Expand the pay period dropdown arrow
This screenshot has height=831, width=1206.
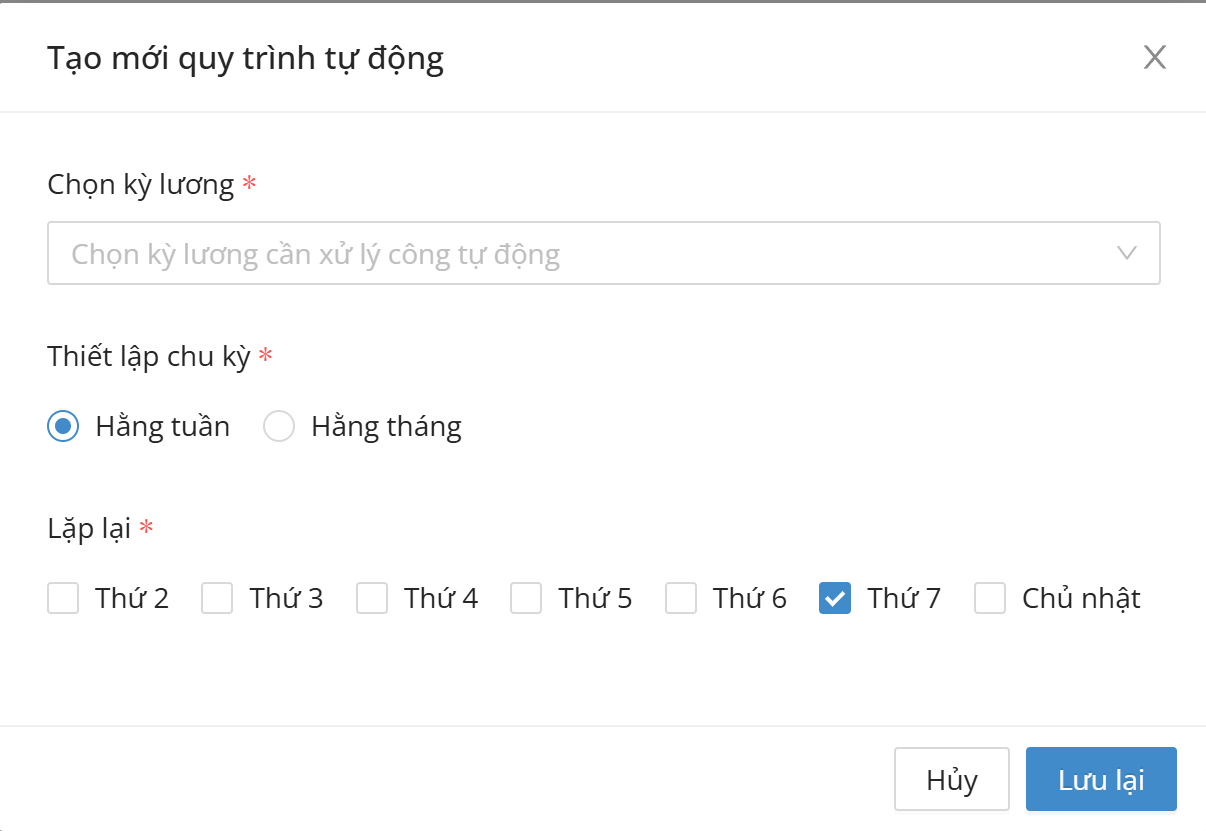[1127, 253]
